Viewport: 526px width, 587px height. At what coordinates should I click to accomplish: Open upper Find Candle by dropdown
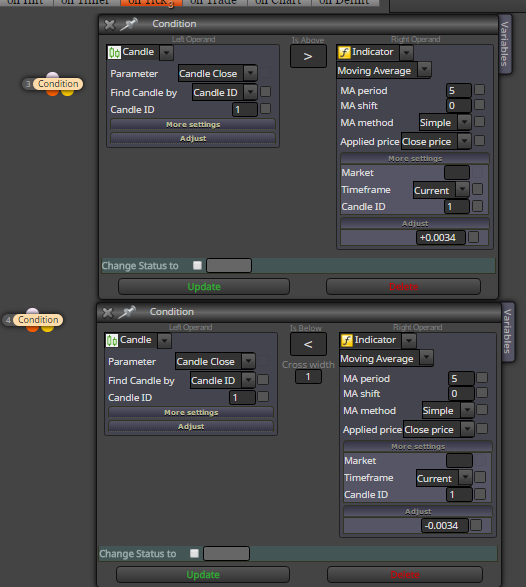pyautogui.click(x=250, y=92)
